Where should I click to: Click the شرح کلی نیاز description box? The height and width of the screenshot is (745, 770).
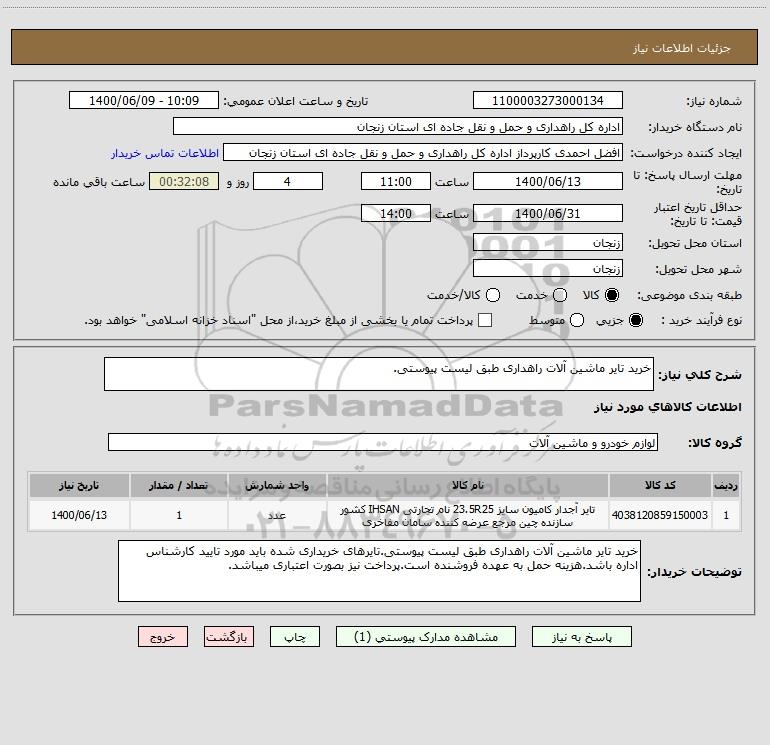point(379,374)
